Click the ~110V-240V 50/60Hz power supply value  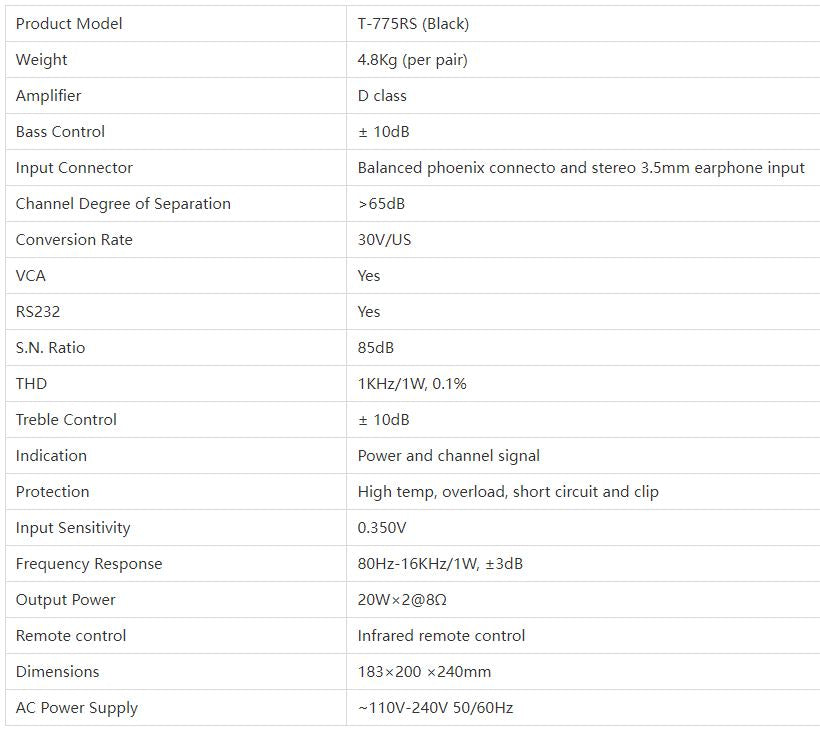435,708
